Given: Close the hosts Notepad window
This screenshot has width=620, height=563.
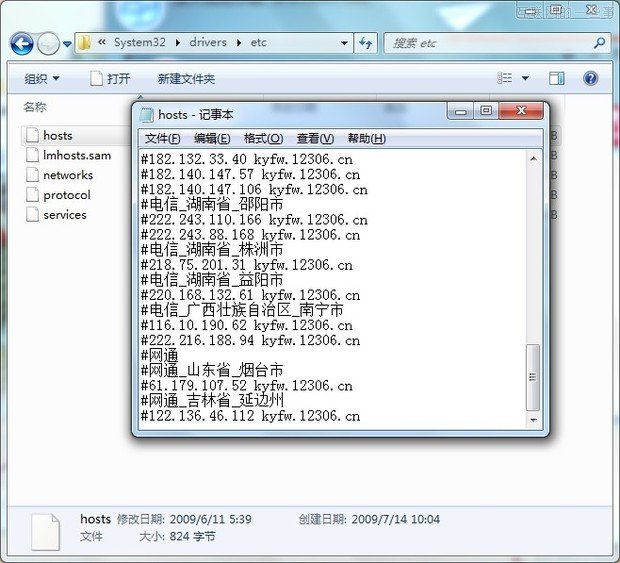Looking at the screenshot, I should 521,111.
